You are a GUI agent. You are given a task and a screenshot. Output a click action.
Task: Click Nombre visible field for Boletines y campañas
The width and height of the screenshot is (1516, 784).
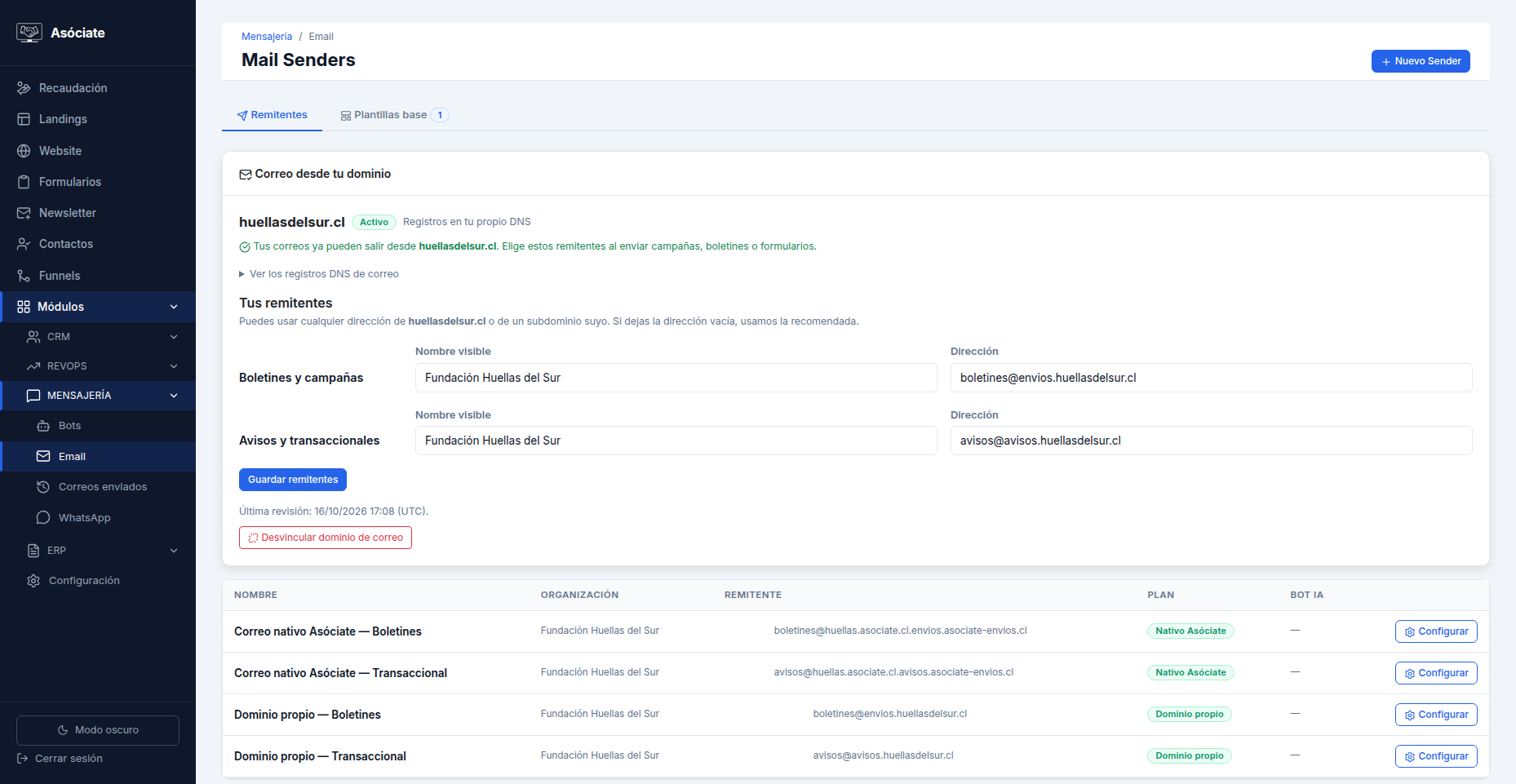[x=676, y=378]
